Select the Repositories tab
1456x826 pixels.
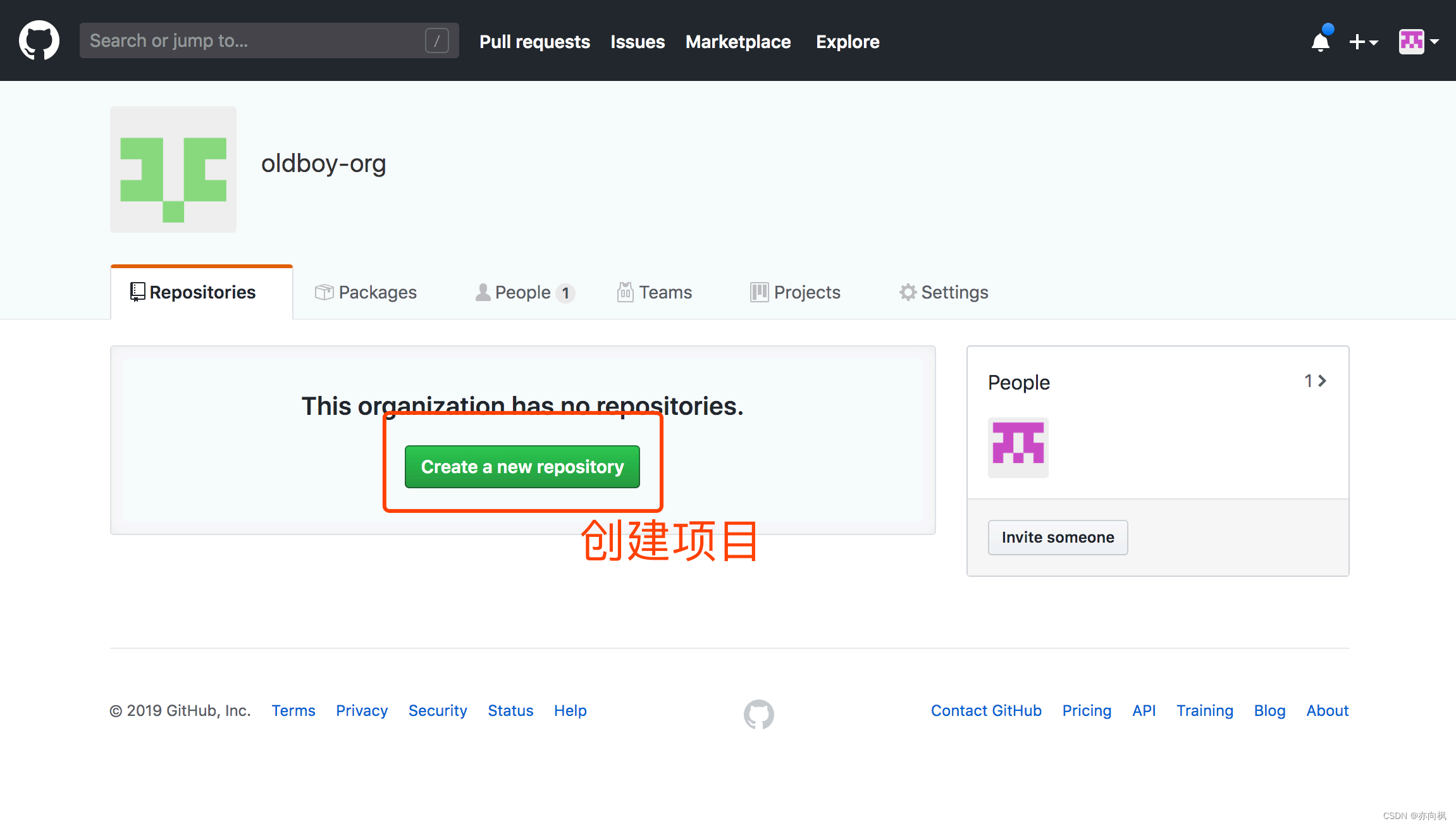(x=202, y=292)
